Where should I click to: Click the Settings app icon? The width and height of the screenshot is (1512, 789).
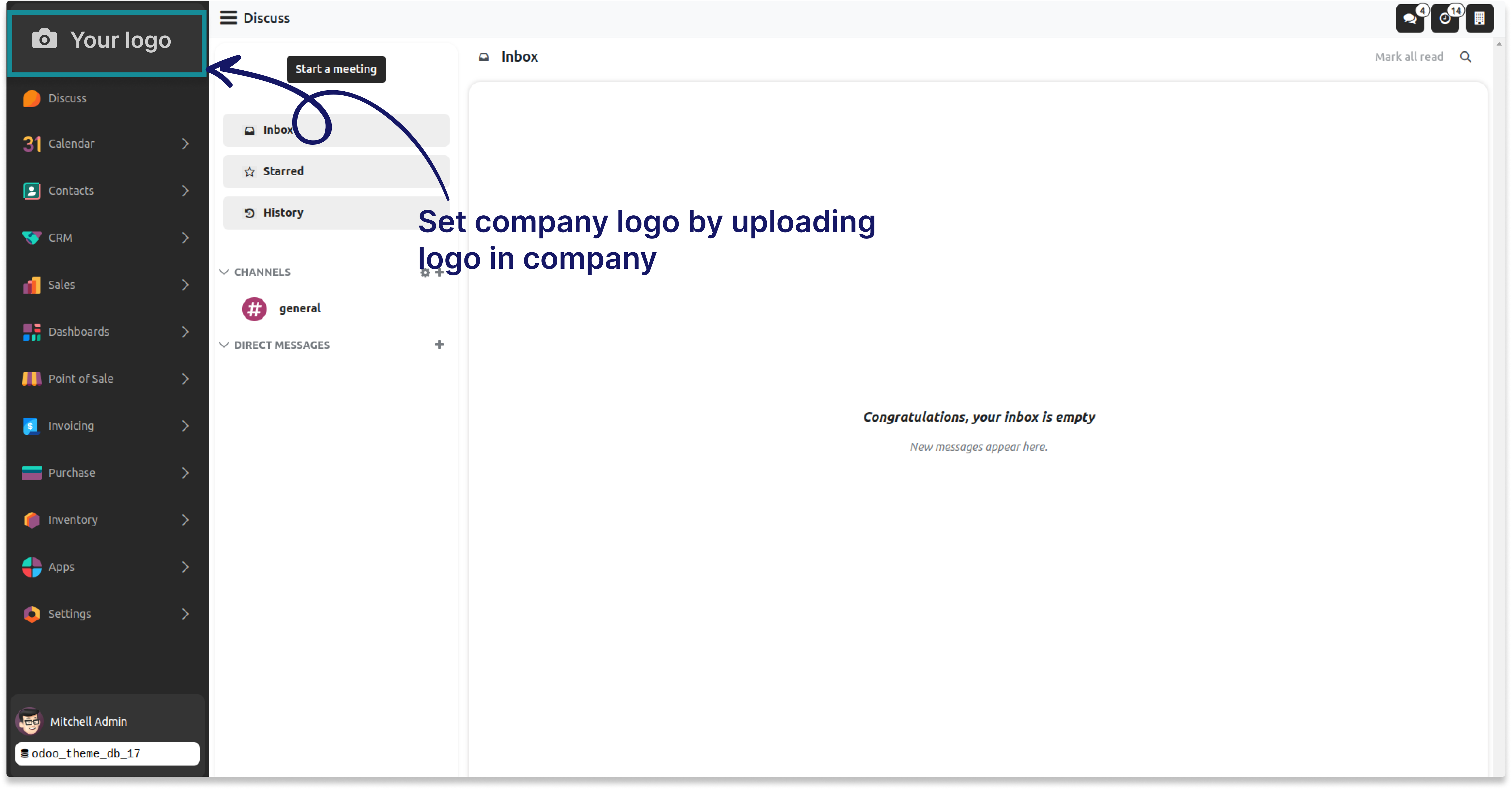point(32,614)
